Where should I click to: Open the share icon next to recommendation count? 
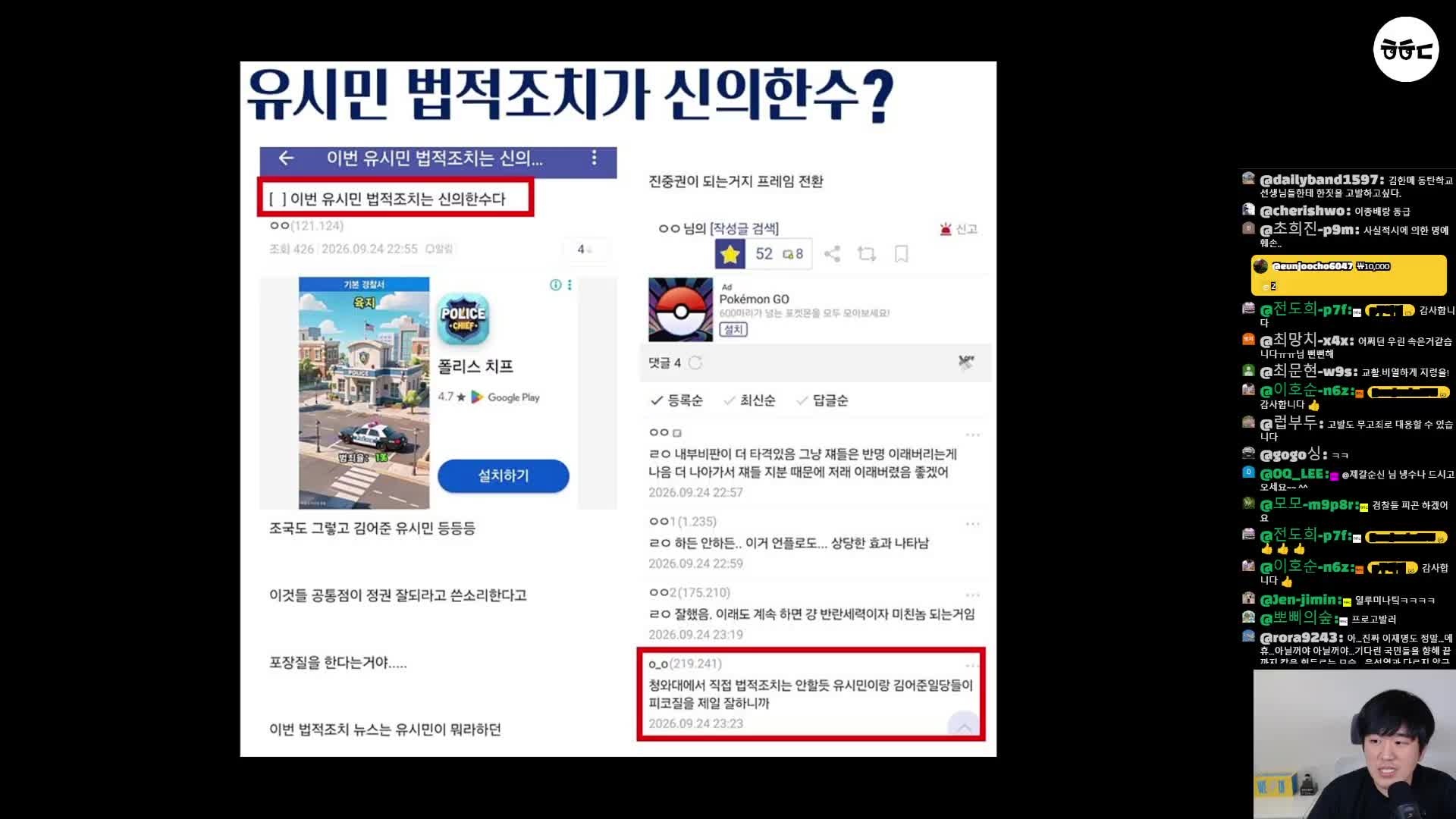(x=832, y=254)
